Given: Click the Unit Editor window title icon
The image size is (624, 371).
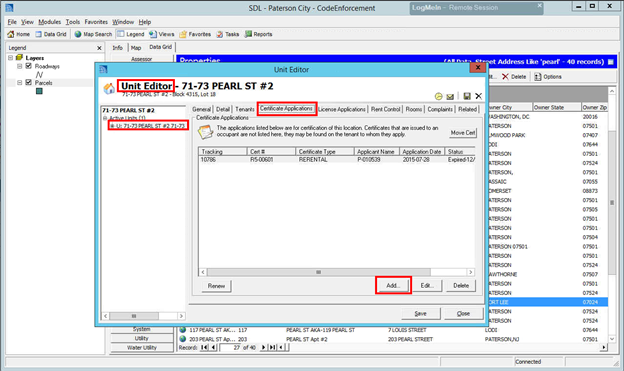Looking at the screenshot, I should pyautogui.click(x=103, y=69).
